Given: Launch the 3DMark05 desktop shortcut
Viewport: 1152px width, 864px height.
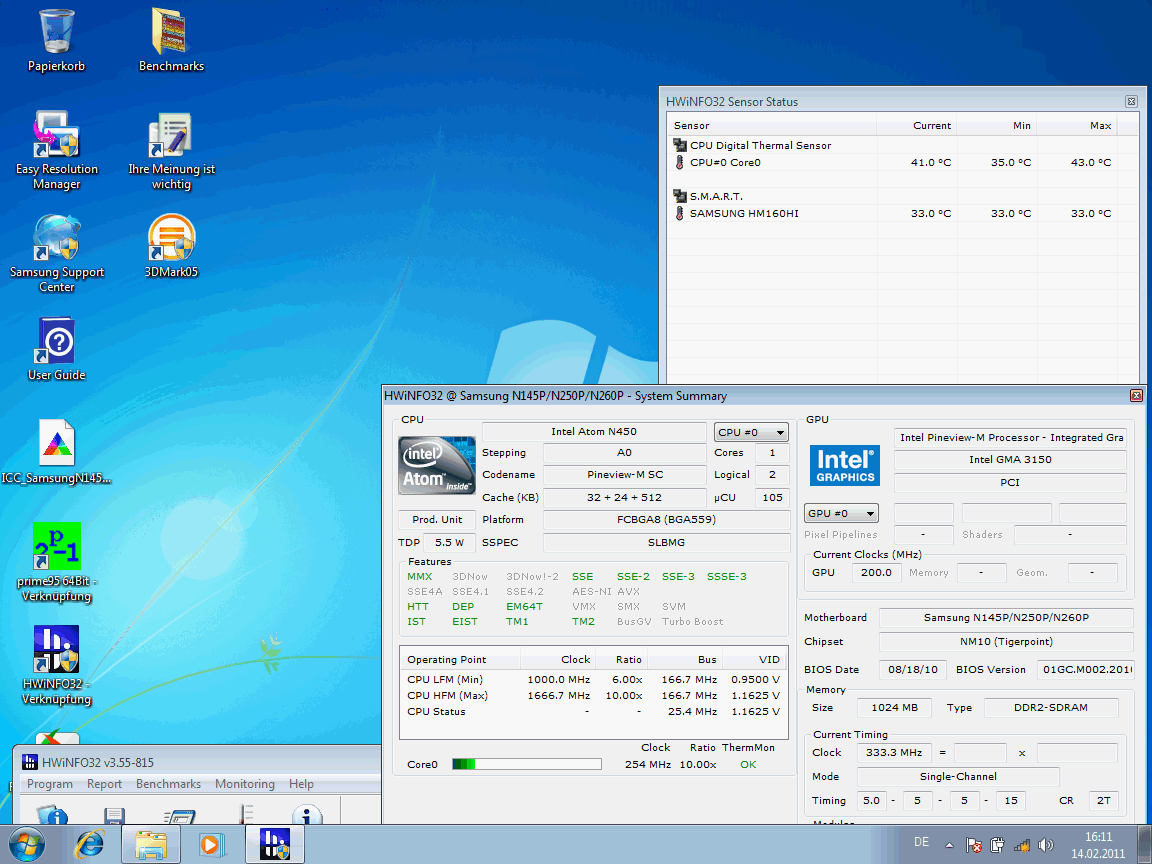Looking at the screenshot, I should (x=171, y=246).
